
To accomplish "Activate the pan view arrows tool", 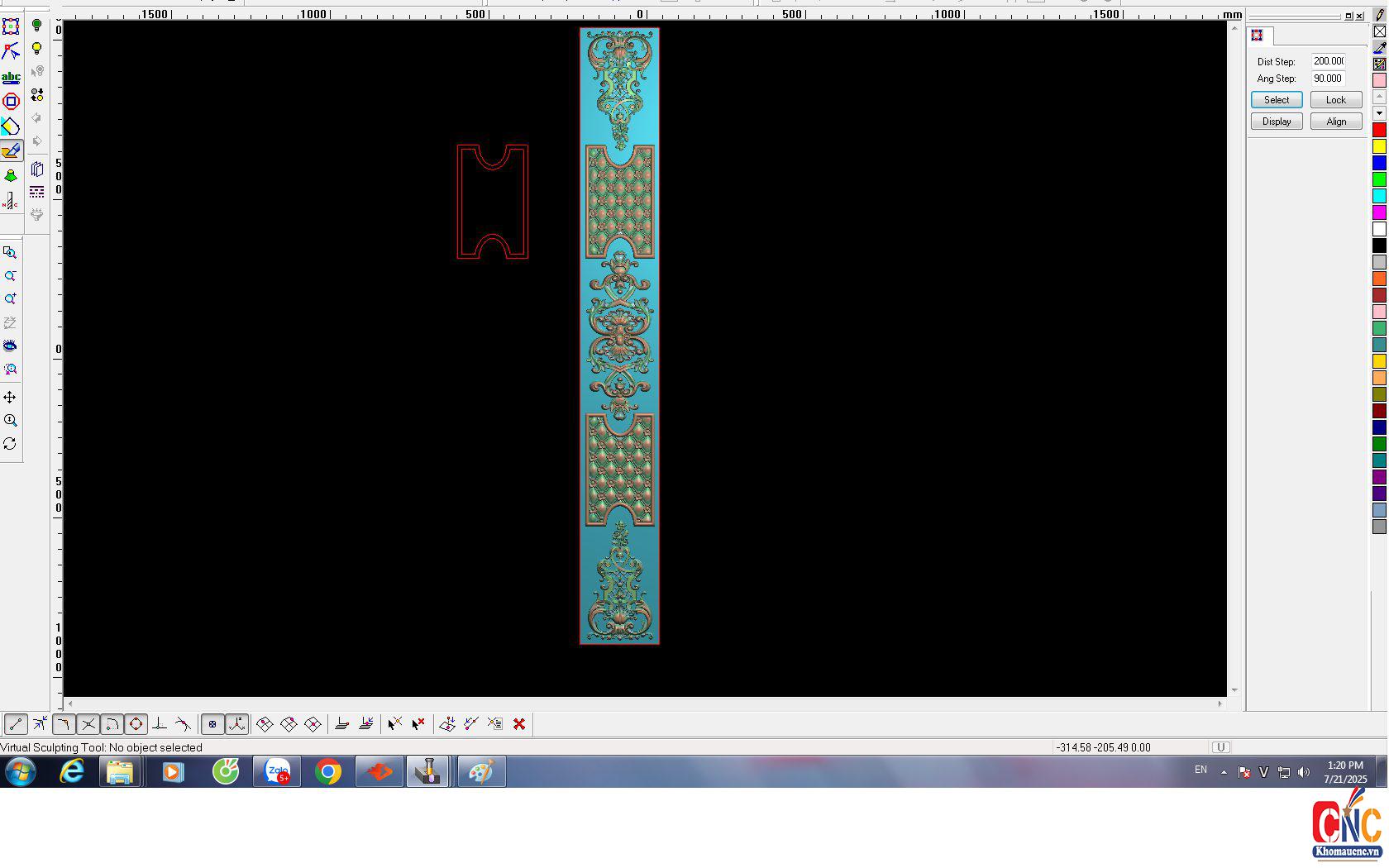I will 10,398.
